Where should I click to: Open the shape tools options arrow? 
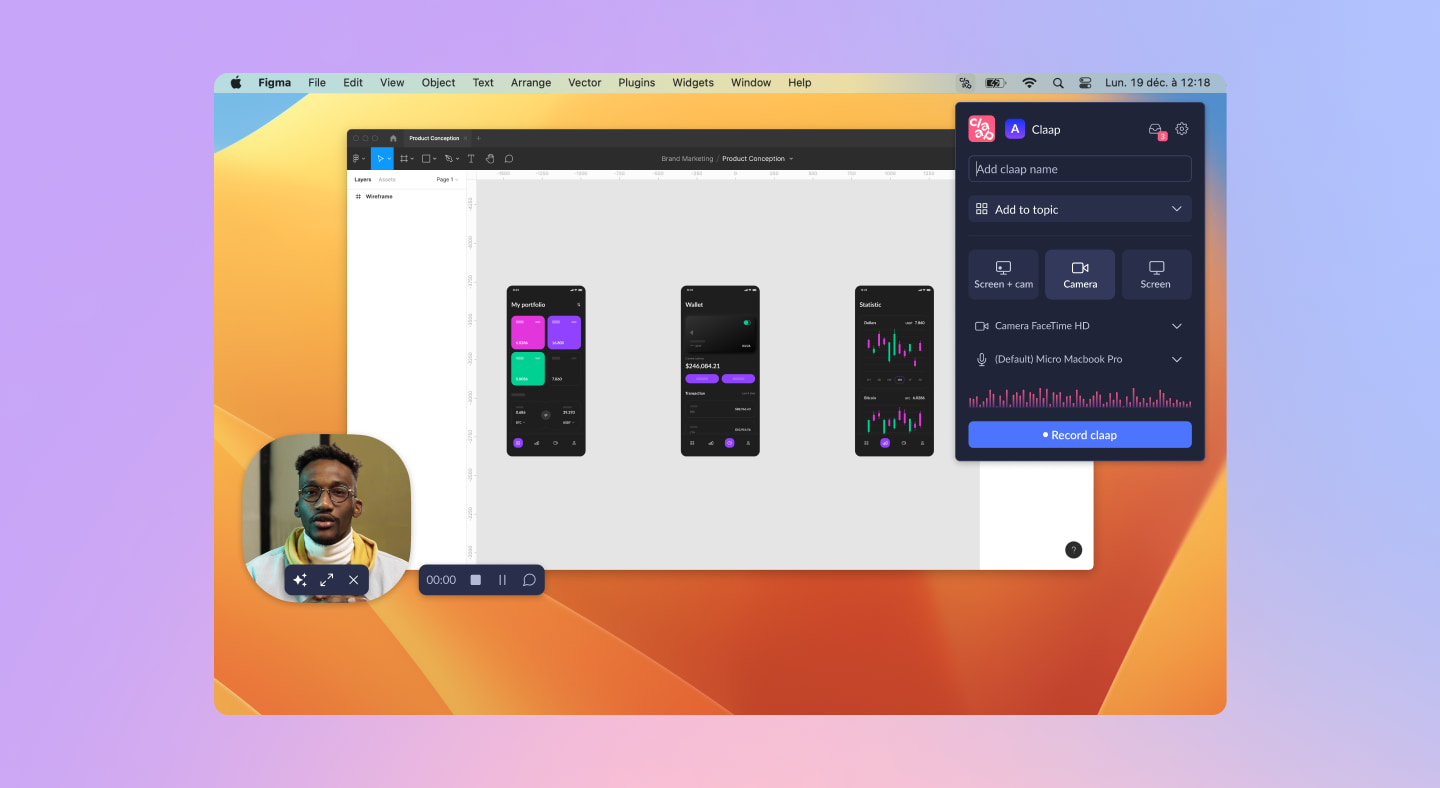pos(435,159)
